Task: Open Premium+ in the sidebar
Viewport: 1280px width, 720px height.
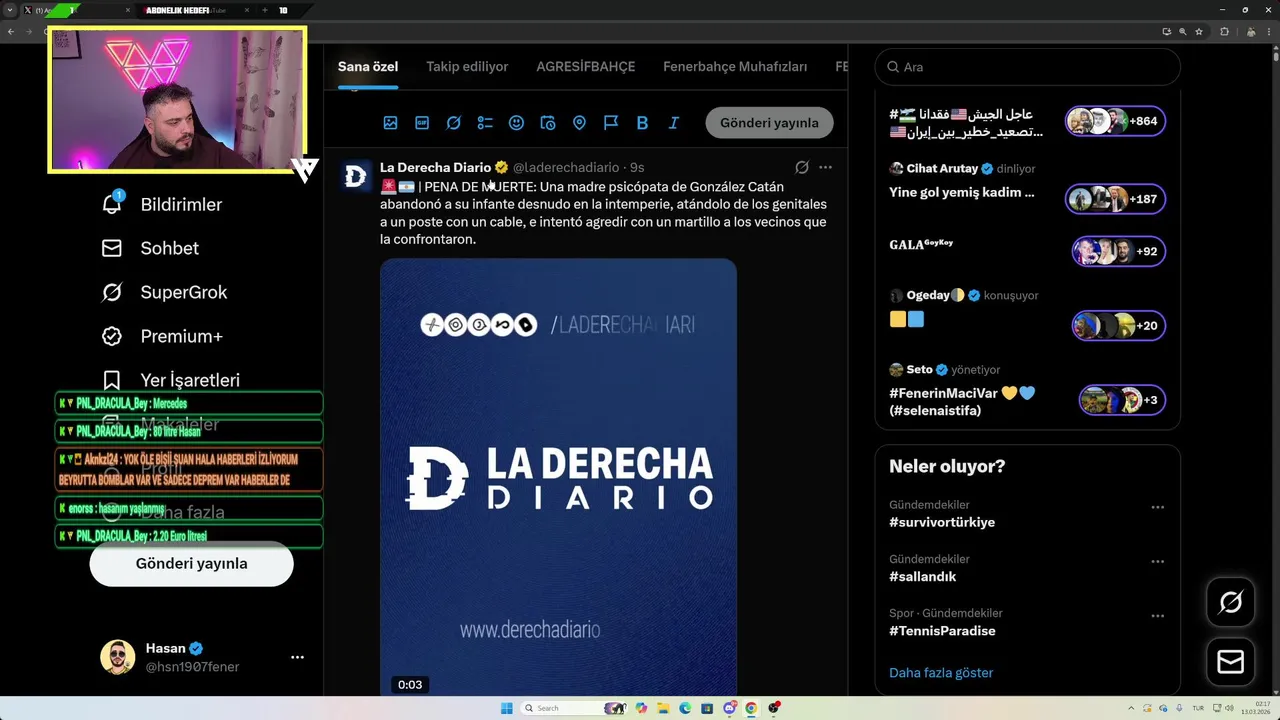Action: pyautogui.click(x=162, y=336)
